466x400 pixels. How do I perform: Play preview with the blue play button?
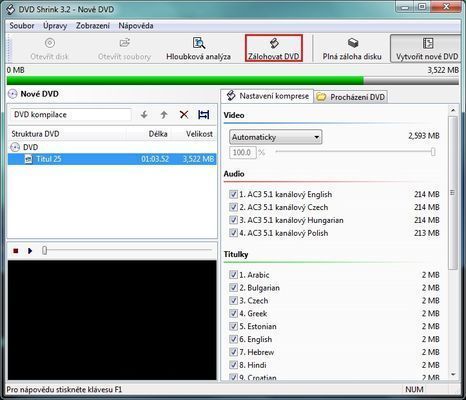30,251
